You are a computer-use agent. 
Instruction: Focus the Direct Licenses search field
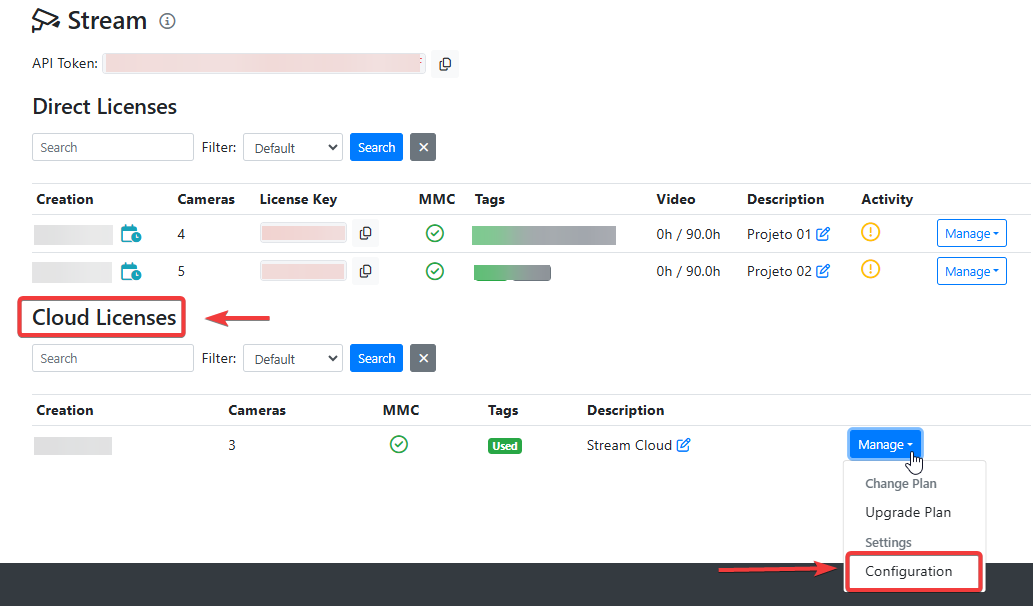(x=113, y=148)
